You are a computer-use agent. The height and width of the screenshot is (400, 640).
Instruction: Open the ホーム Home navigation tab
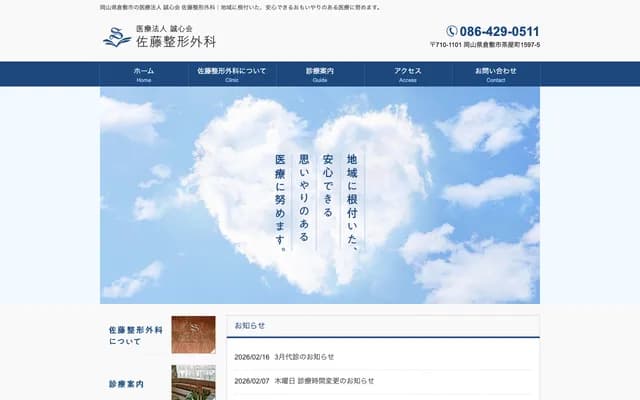click(x=144, y=74)
